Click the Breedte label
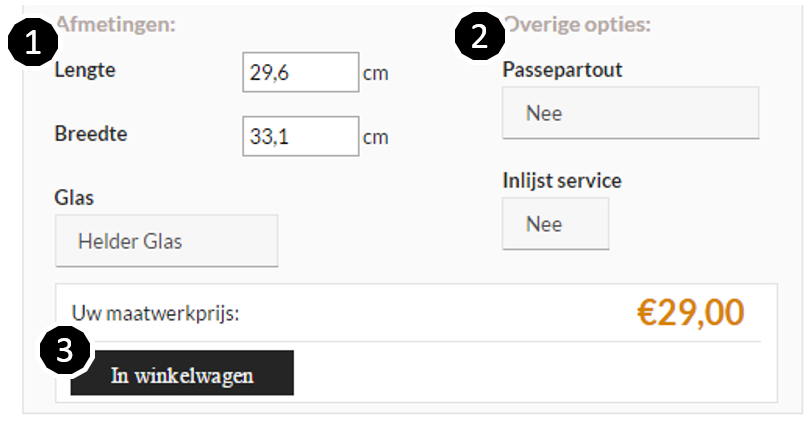 91,134
